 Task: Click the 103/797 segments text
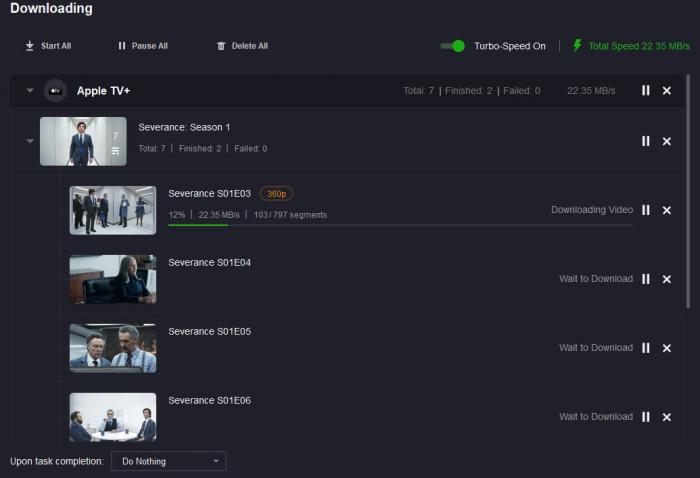point(290,215)
